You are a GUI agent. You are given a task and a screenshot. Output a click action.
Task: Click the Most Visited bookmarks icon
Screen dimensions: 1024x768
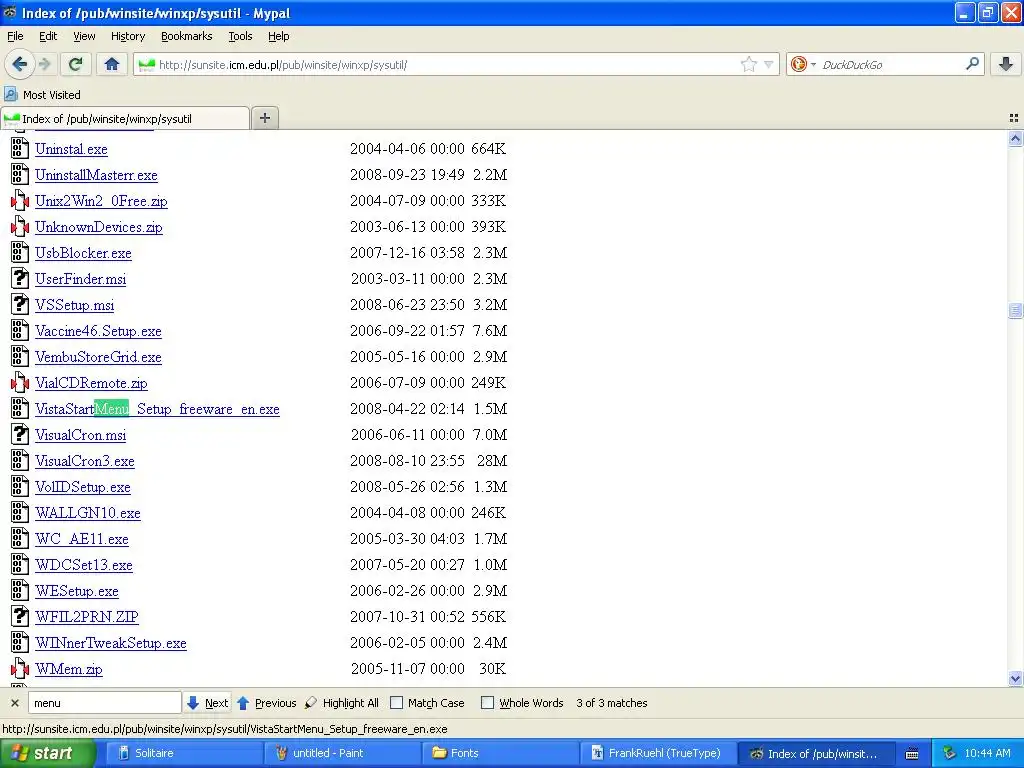[10, 95]
